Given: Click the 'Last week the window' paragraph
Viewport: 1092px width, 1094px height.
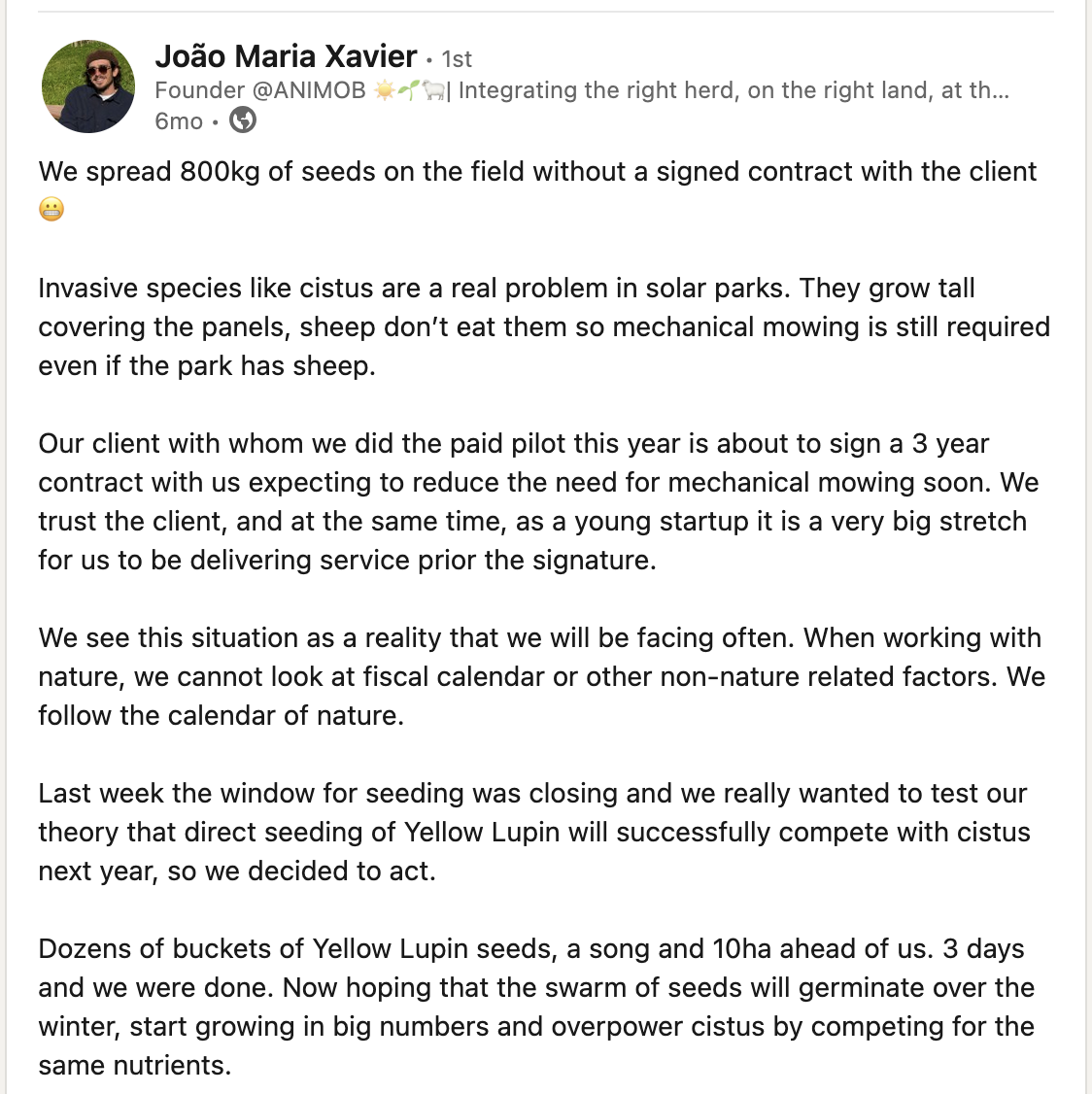Looking at the screenshot, I should [534, 833].
